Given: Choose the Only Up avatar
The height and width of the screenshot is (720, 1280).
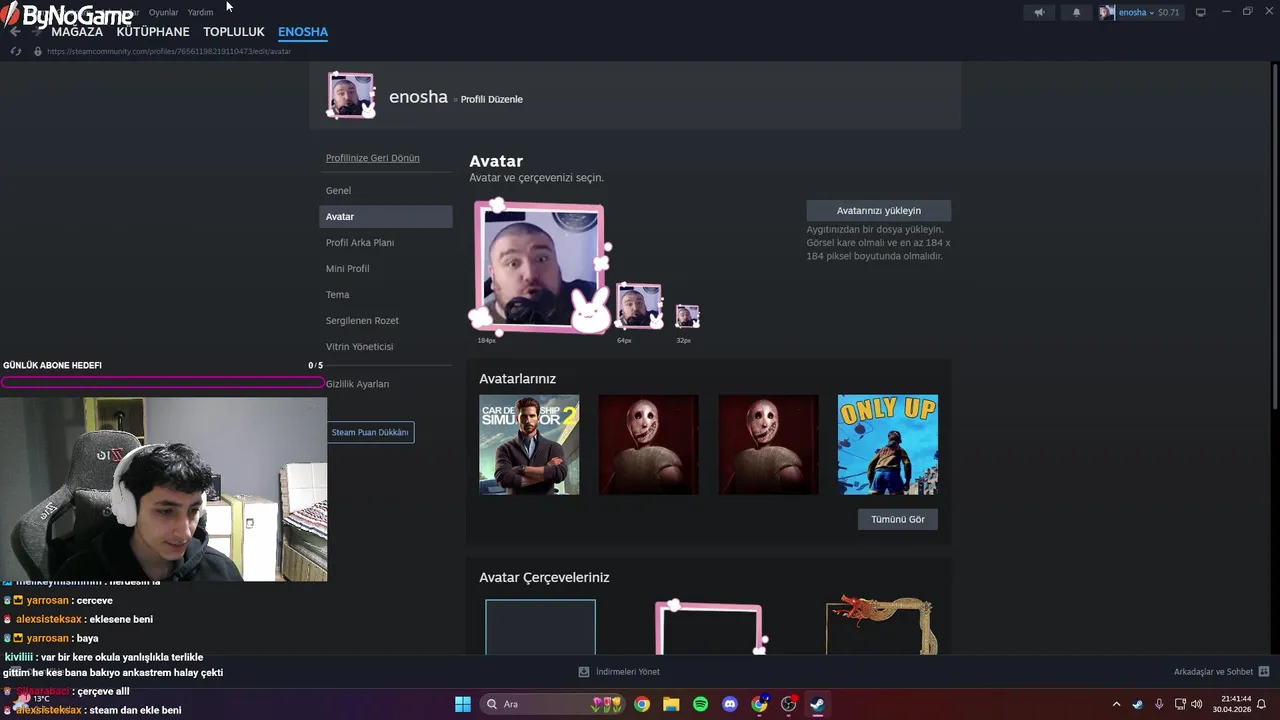Looking at the screenshot, I should [888, 444].
